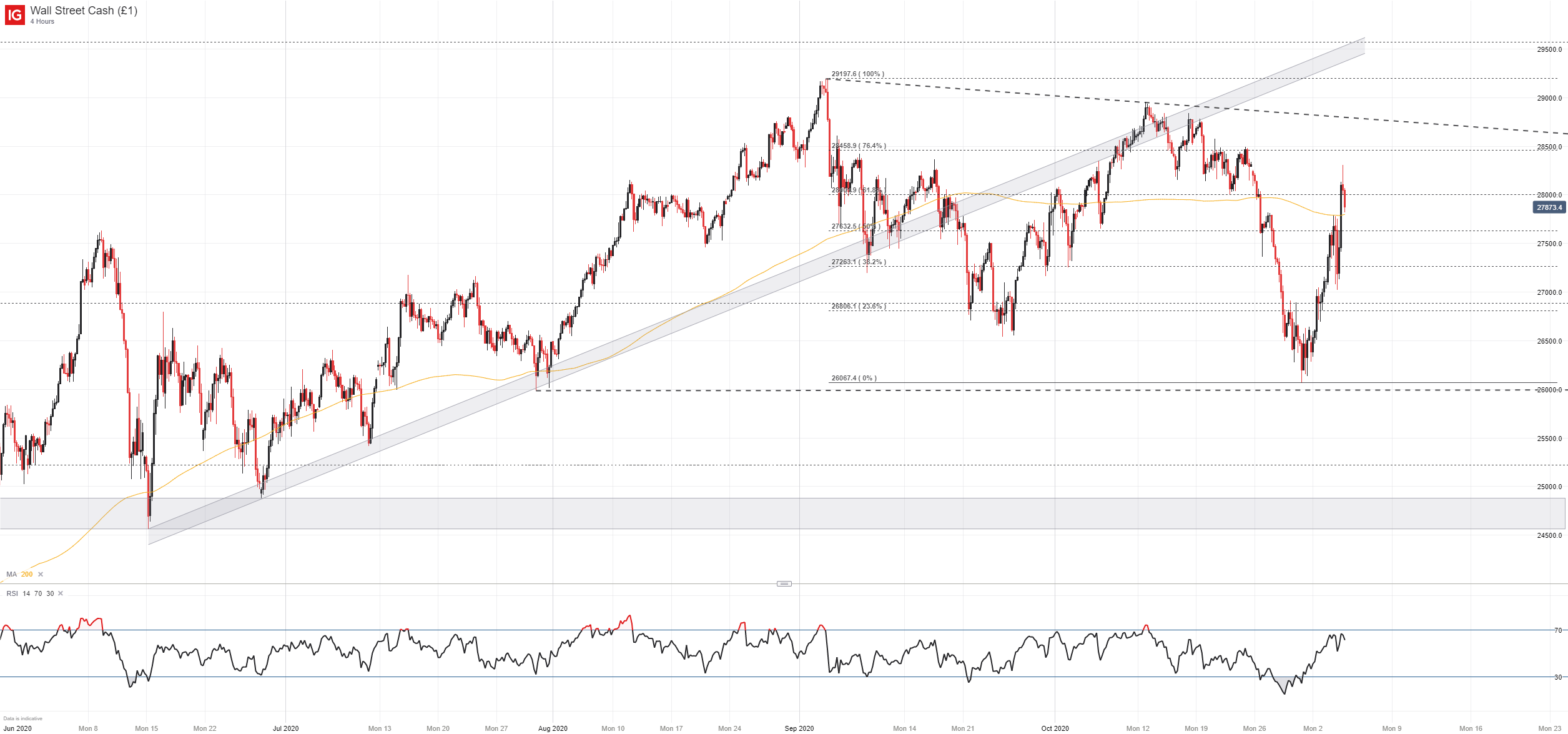Click the 25000.0 price axis label

[1549, 487]
